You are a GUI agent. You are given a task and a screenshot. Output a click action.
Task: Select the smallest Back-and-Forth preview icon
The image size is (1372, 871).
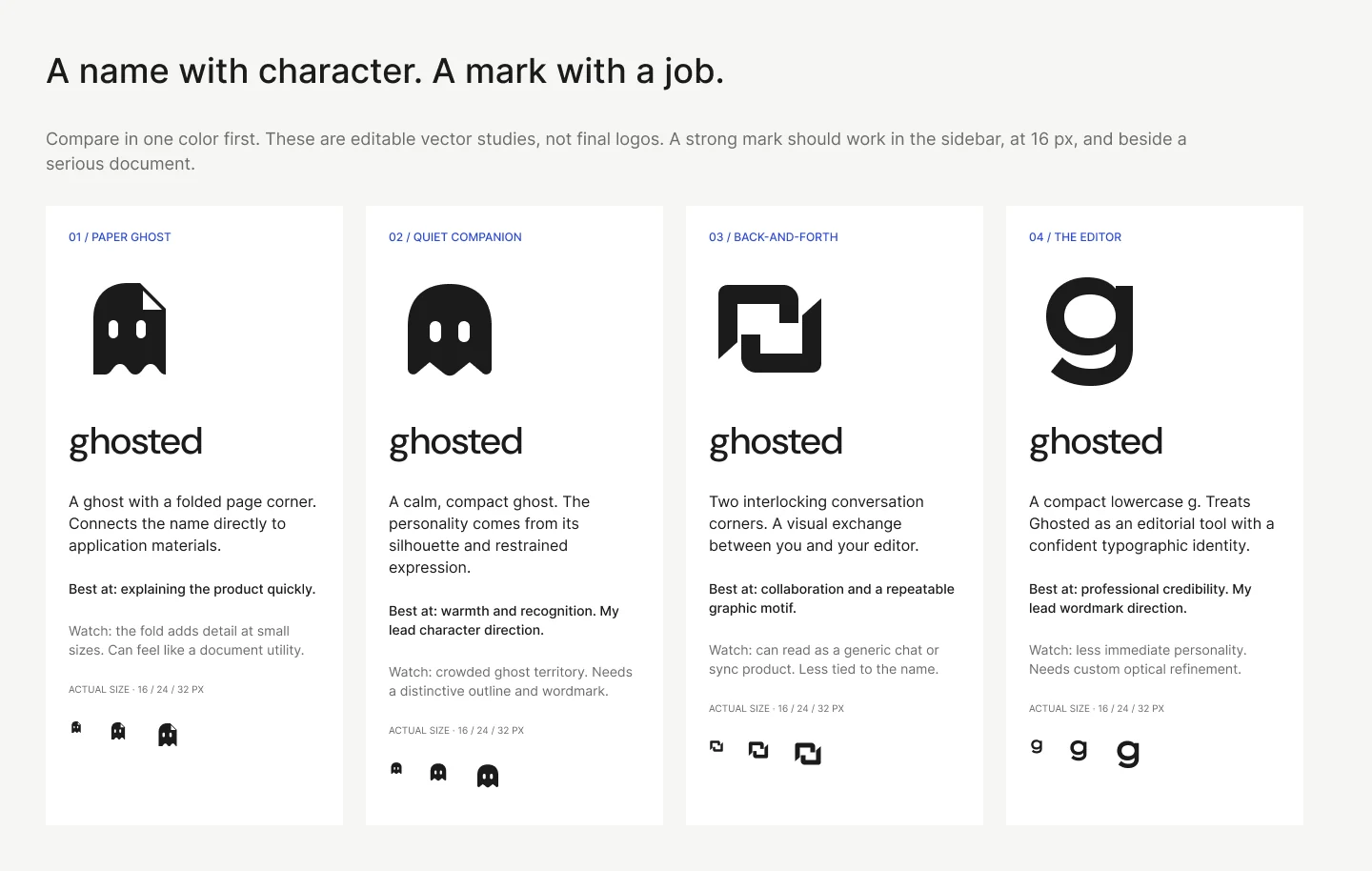[x=716, y=746]
